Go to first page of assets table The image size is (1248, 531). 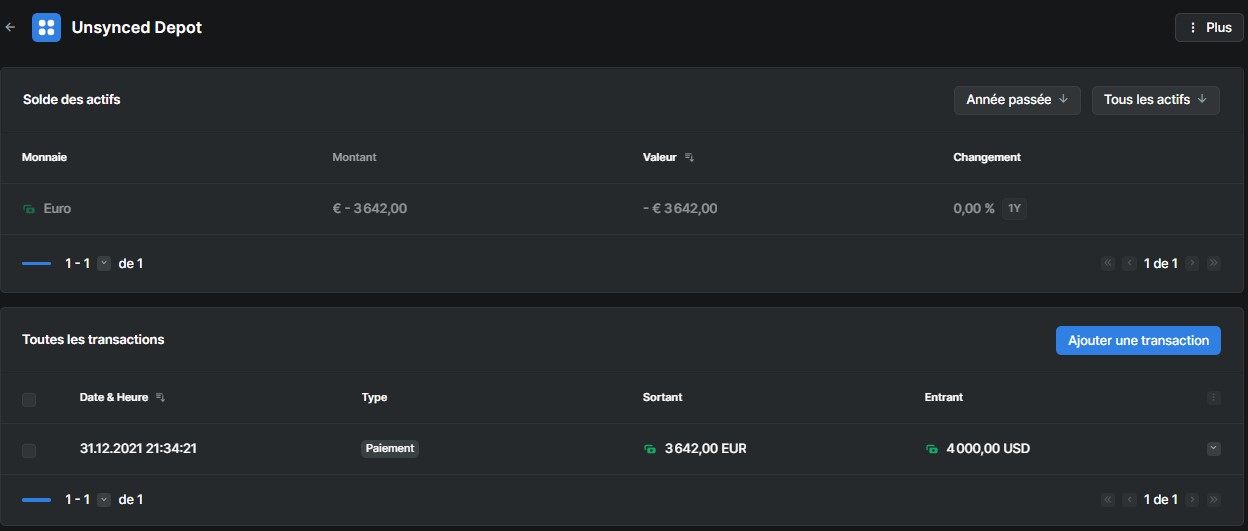1107,264
